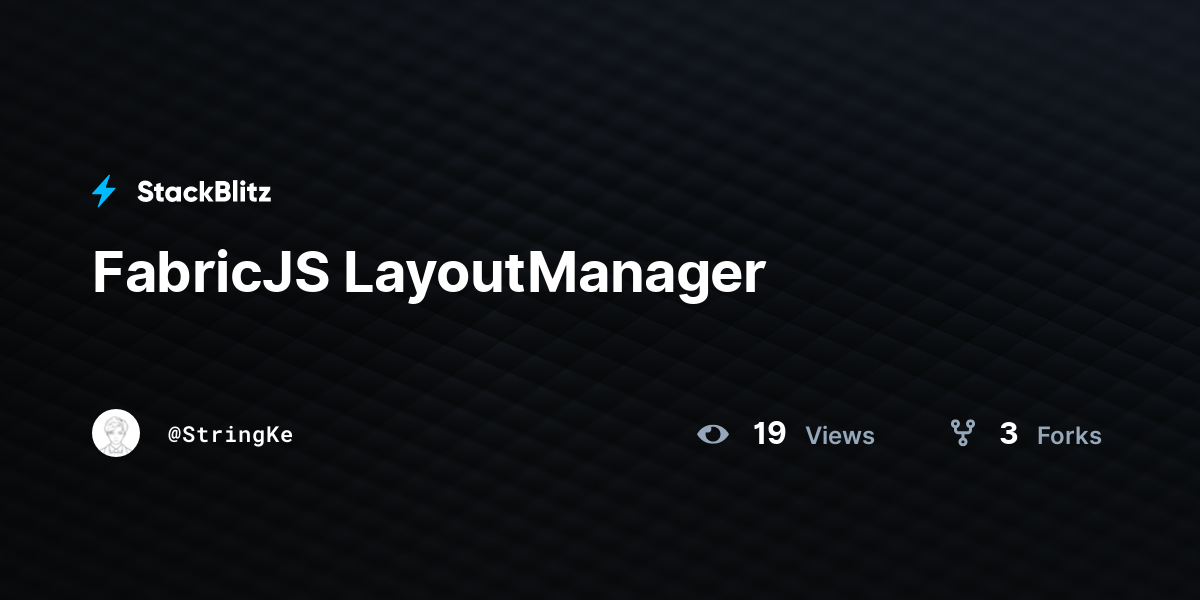
Task: Select the StackBlitz brand name text
Action: click(x=204, y=192)
